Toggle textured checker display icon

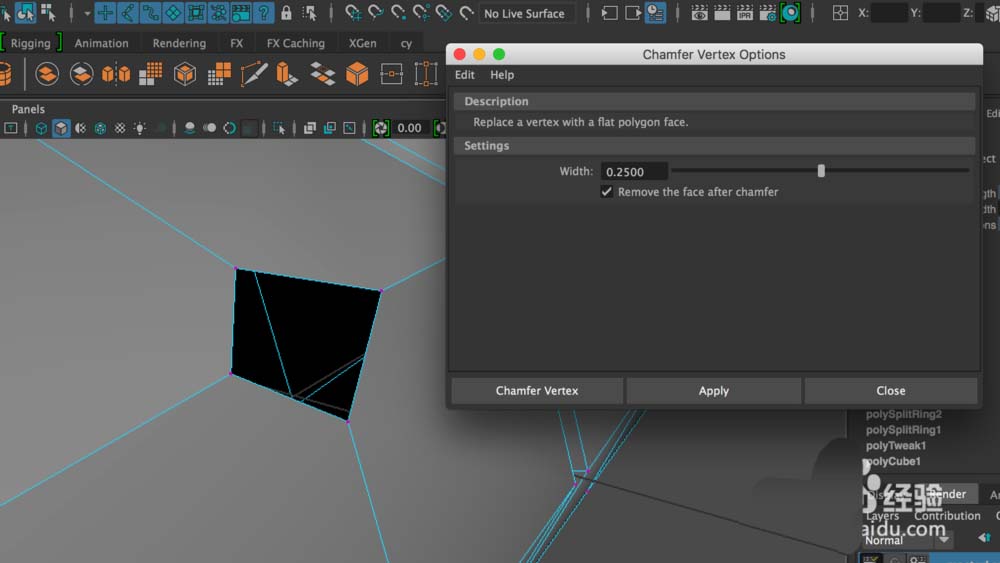(x=120, y=128)
